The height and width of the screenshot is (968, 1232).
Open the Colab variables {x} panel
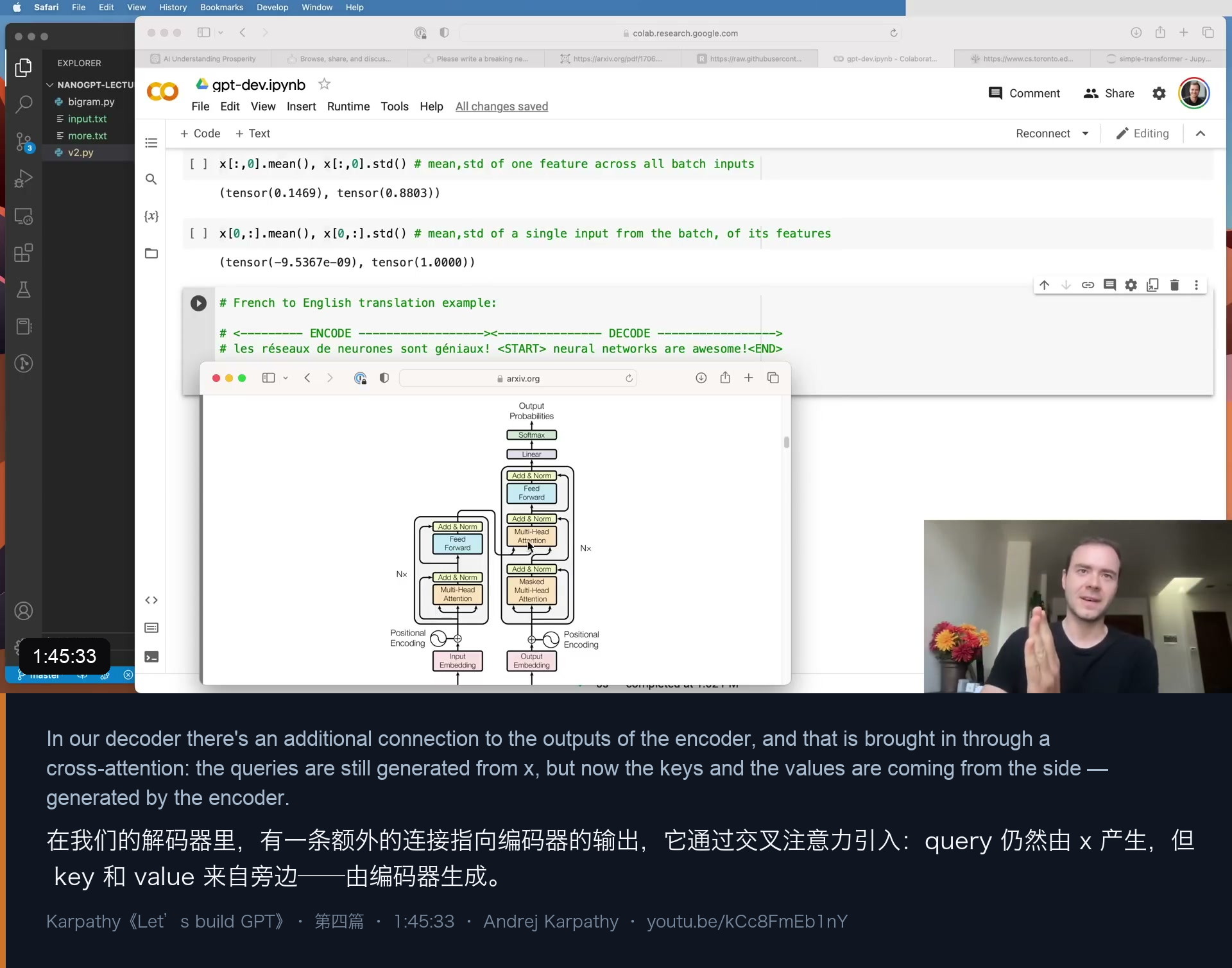151,216
